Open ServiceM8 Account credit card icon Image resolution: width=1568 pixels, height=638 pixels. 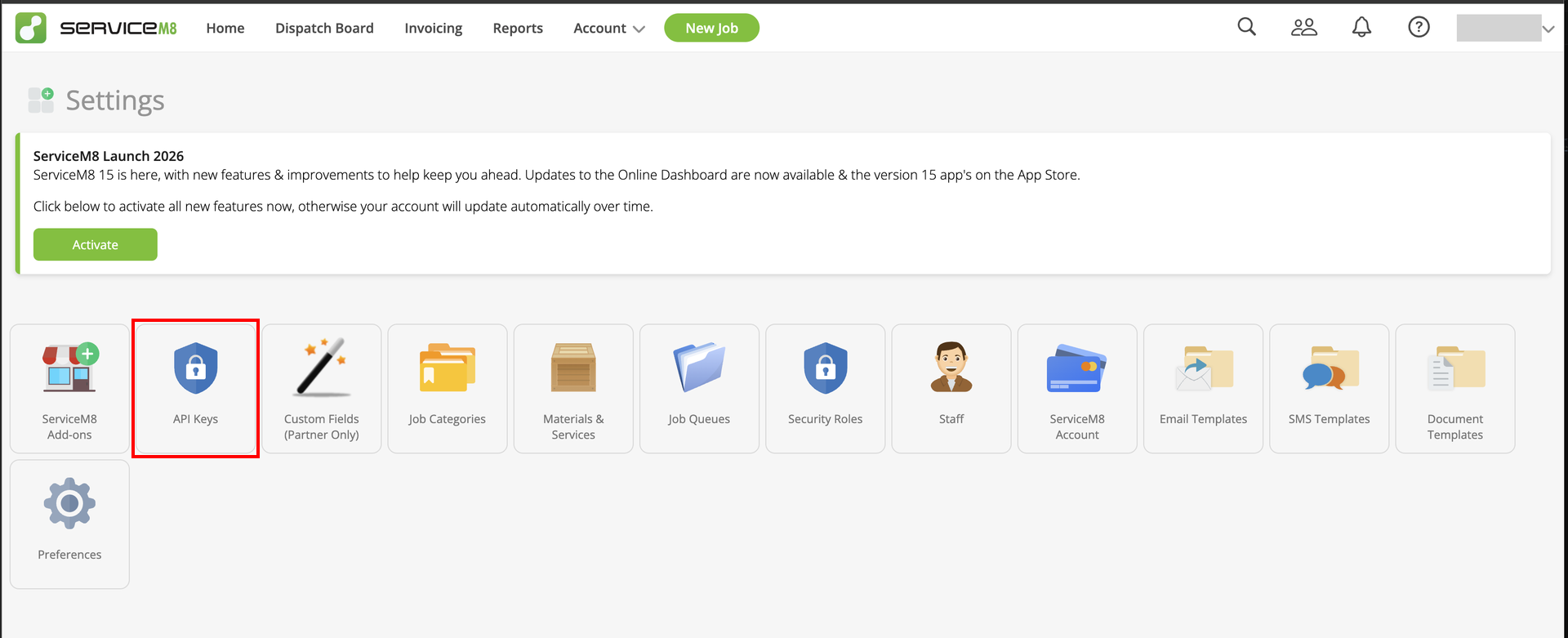(x=1077, y=368)
